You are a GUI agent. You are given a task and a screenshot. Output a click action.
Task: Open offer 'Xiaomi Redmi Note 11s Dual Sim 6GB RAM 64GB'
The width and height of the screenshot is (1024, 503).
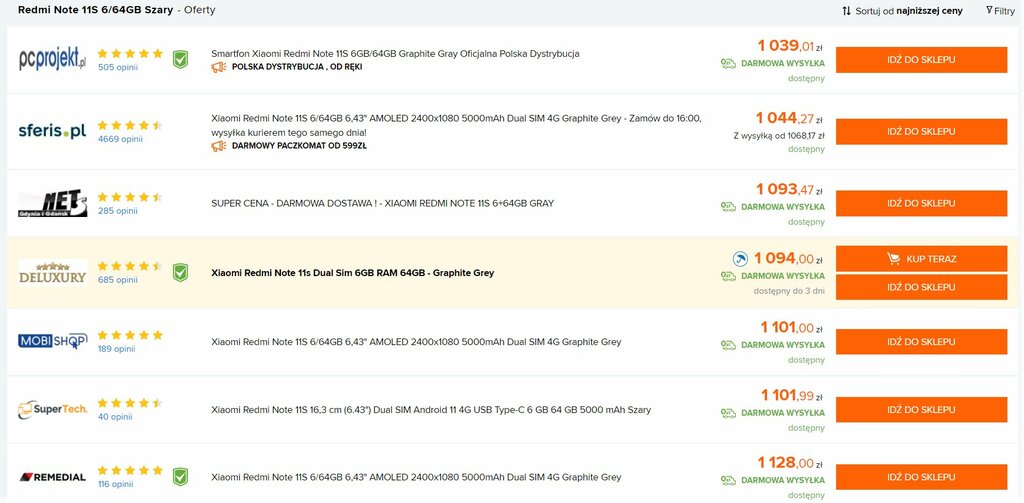pos(353,273)
